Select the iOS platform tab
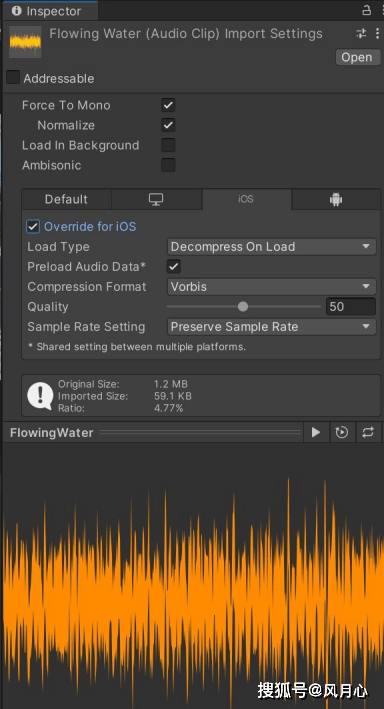The width and height of the screenshot is (384, 709). coord(246,199)
